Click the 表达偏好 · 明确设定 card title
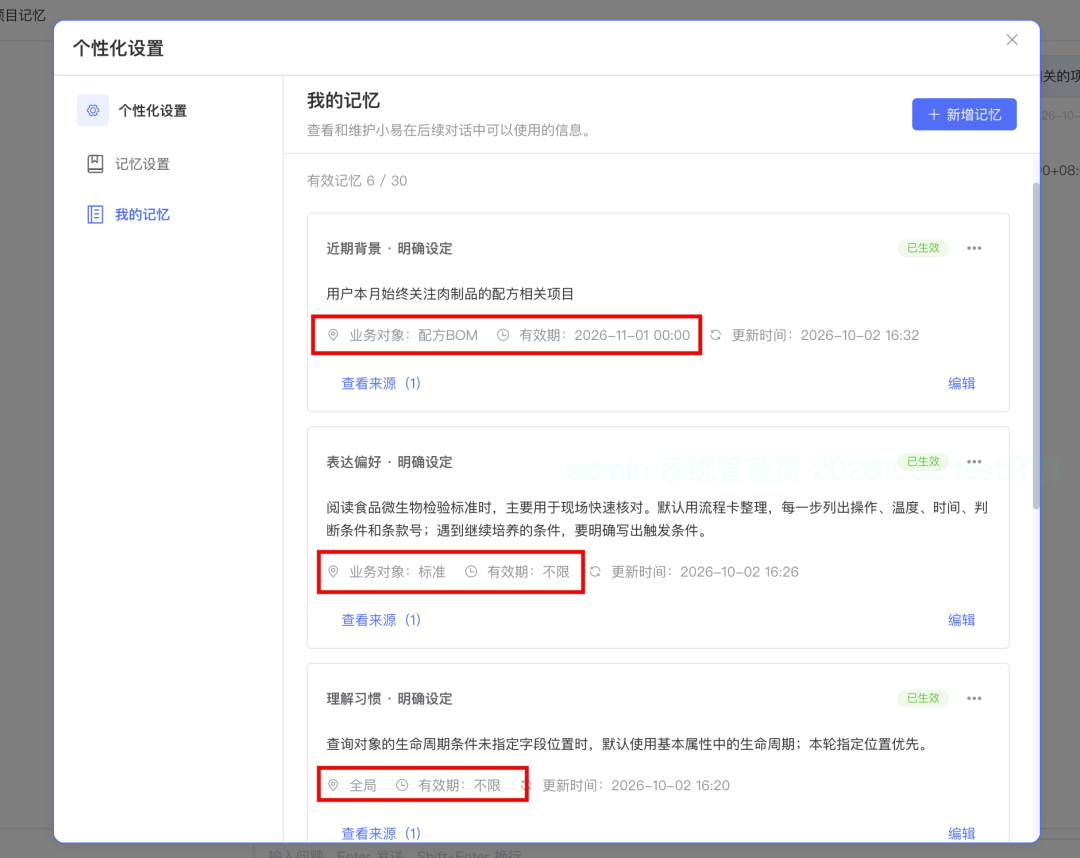Screen dimensions: 1080x858 click(389, 462)
